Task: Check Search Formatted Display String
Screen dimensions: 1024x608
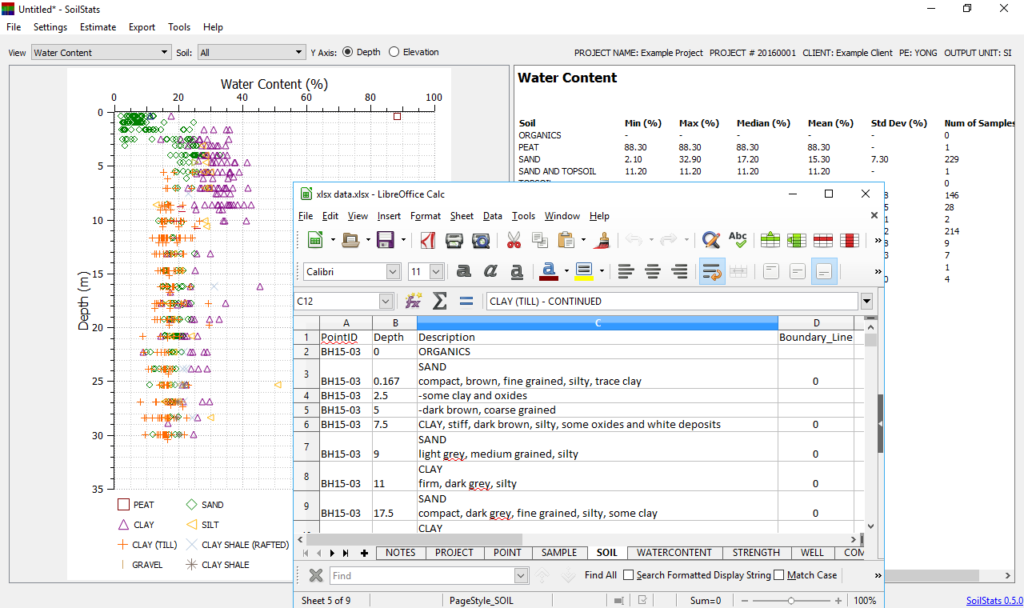Action: coord(628,575)
